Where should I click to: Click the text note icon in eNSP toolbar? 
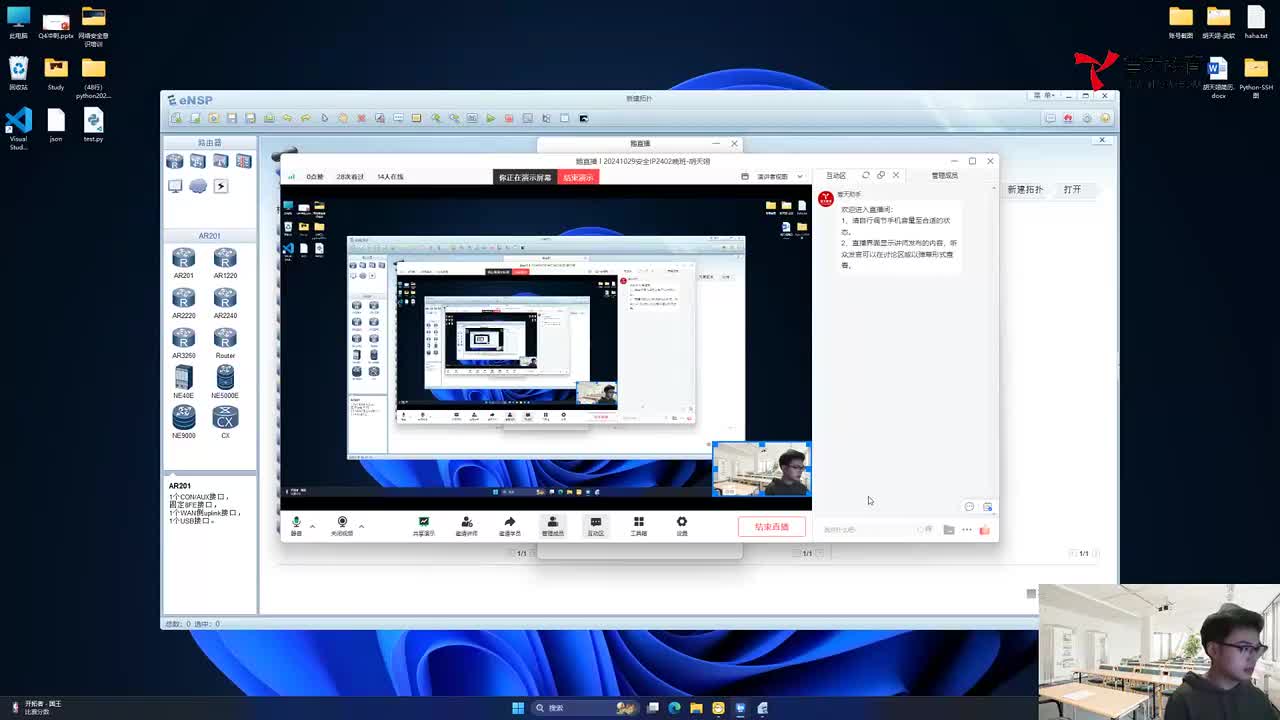click(398, 118)
